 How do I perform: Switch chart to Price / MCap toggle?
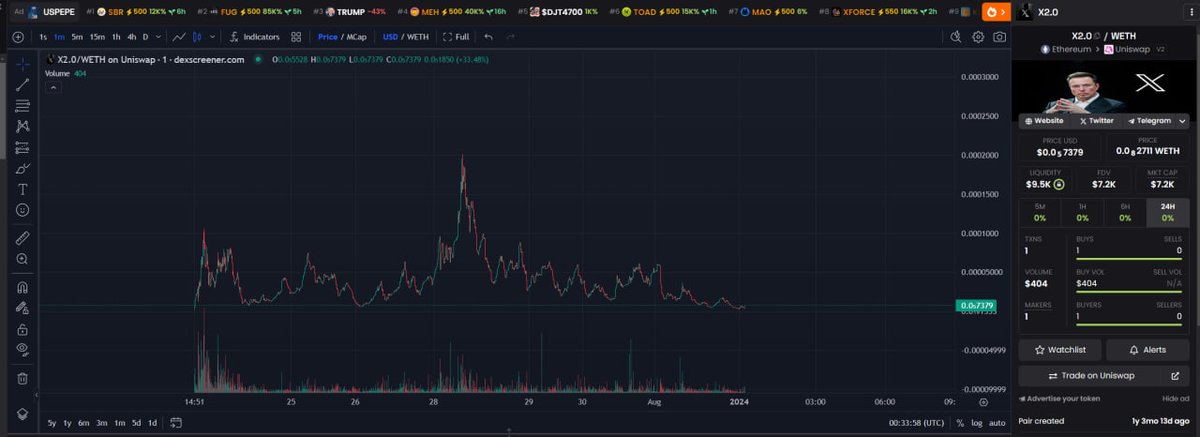pyautogui.click(x=341, y=37)
